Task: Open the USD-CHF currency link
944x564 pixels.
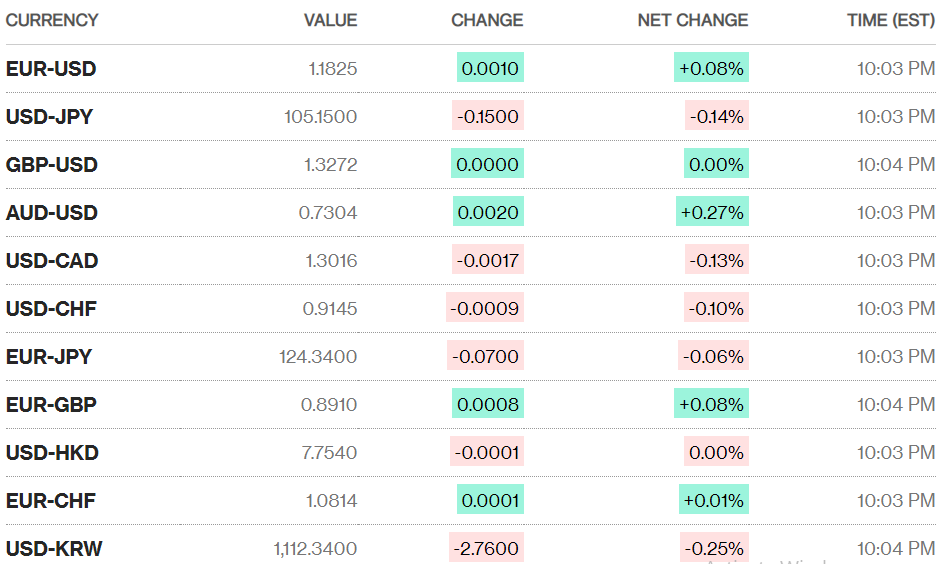Action: point(51,309)
